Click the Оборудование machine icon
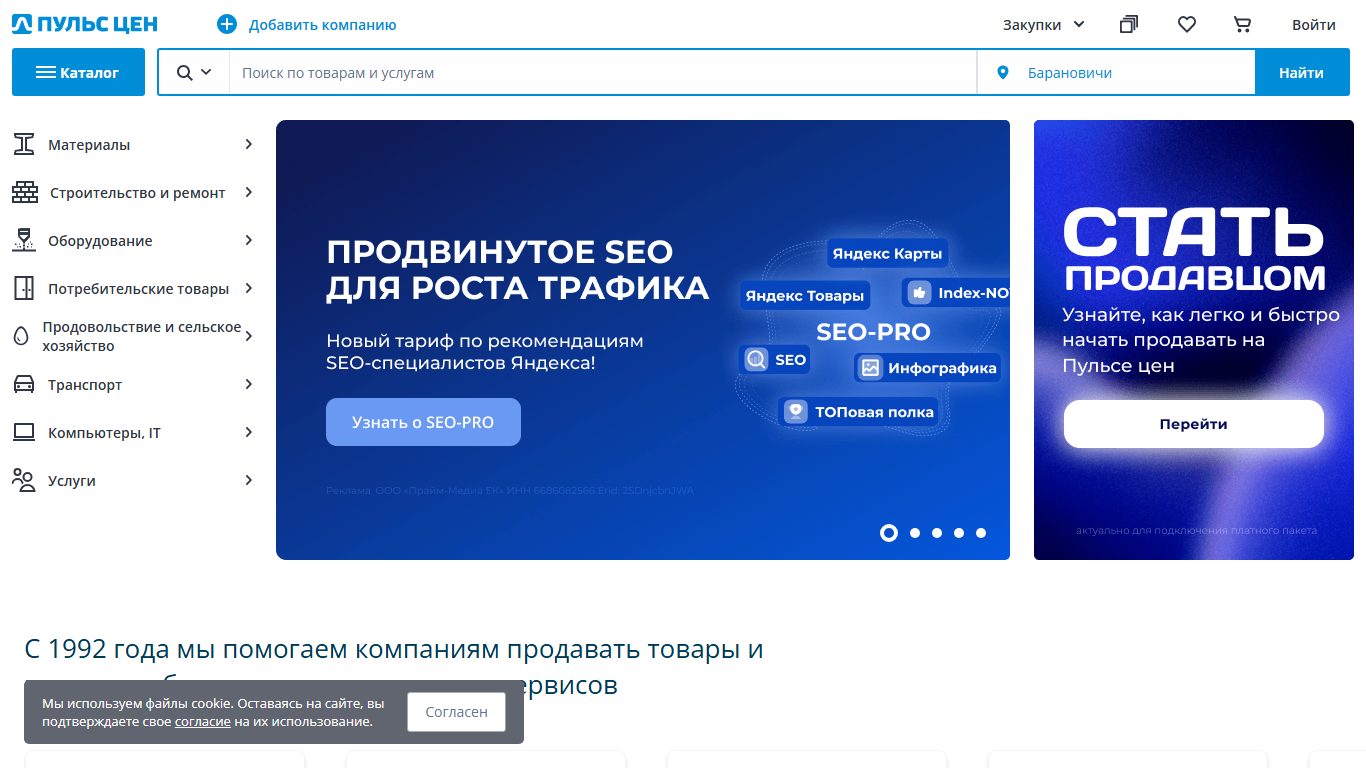The image size is (1366, 768). click(24, 240)
